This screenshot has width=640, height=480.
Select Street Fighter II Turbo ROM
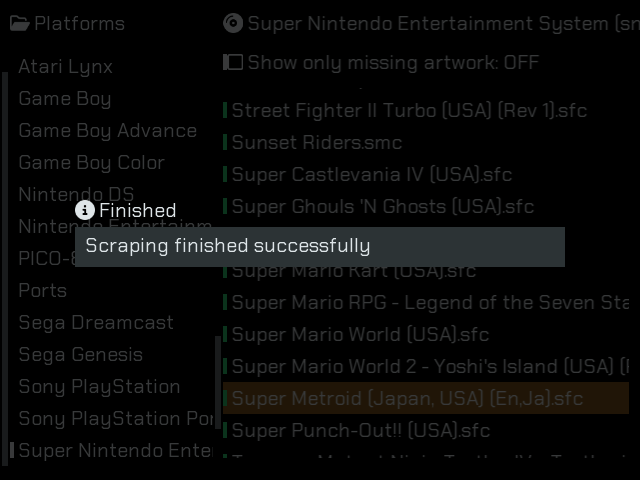tap(409, 110)
